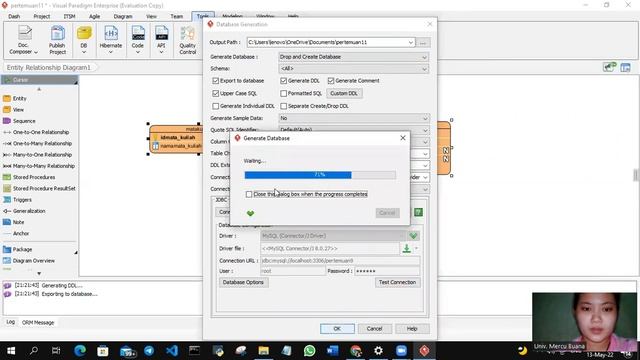Open Quality Control tool

click(187, 40)
